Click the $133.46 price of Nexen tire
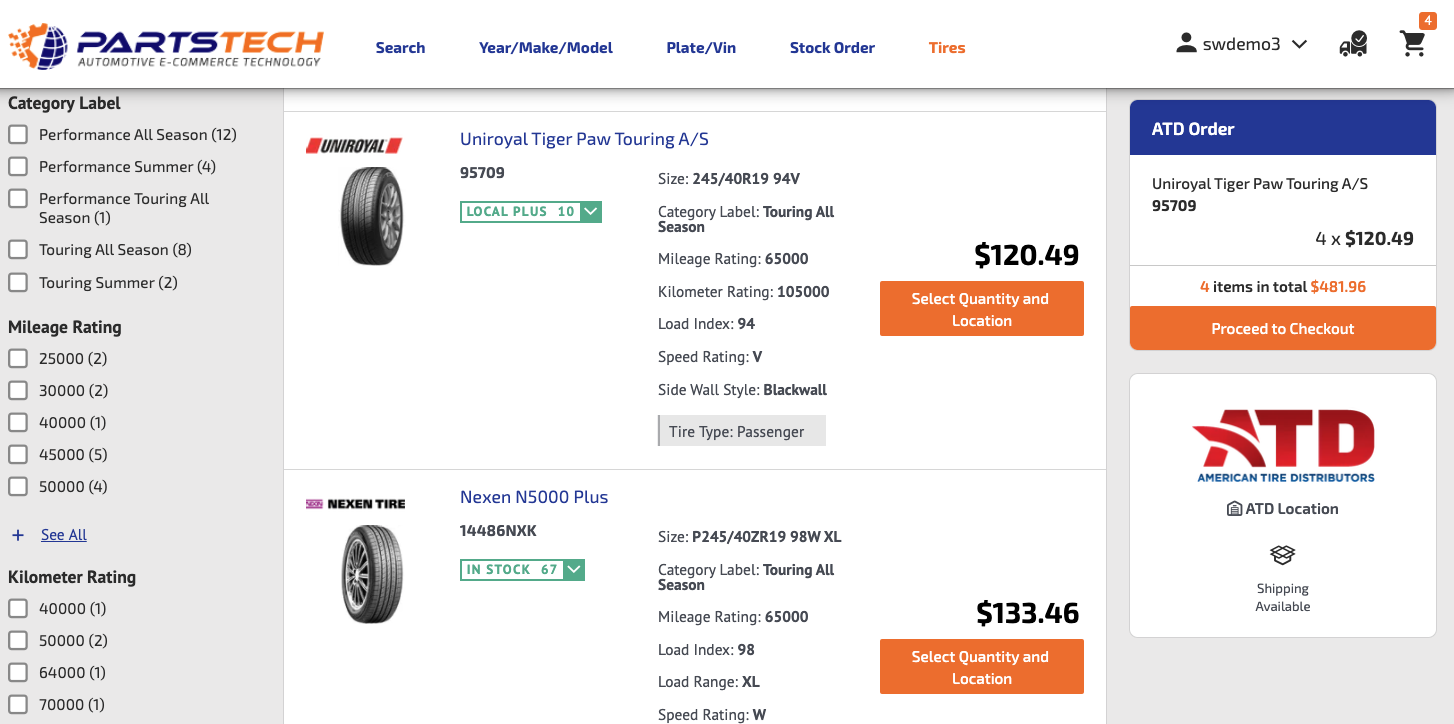This screenshot has width=1454, height=724. click(1028, 613)
